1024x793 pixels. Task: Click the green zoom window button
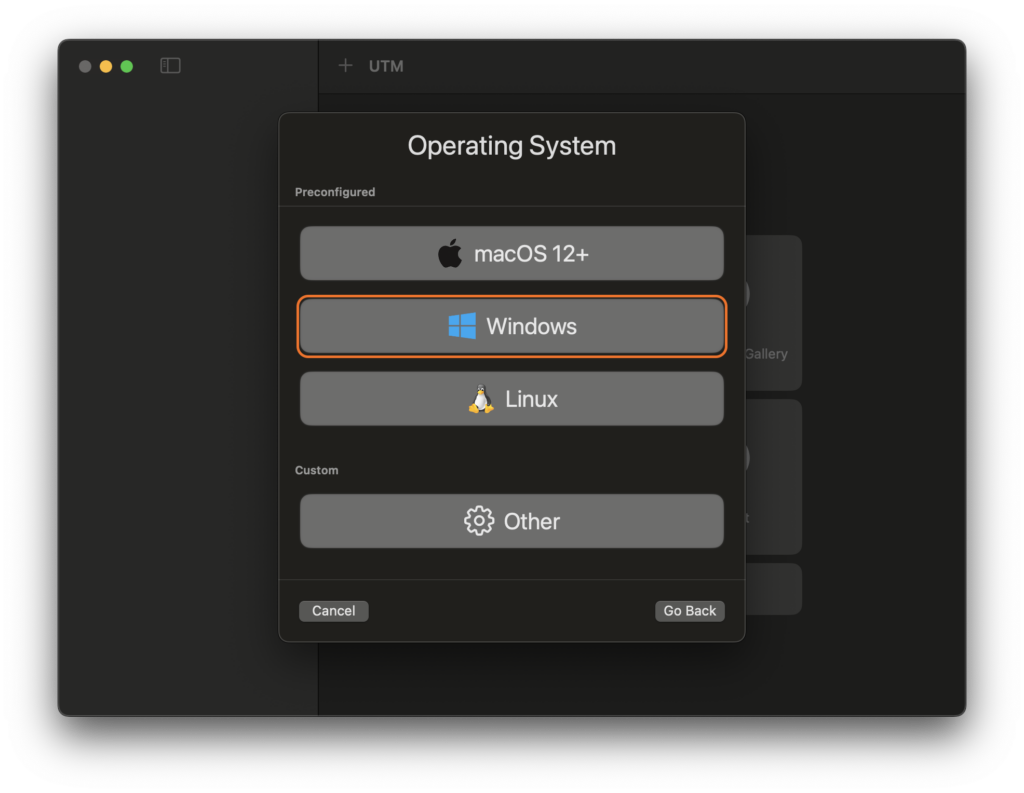tap(127, 66)
